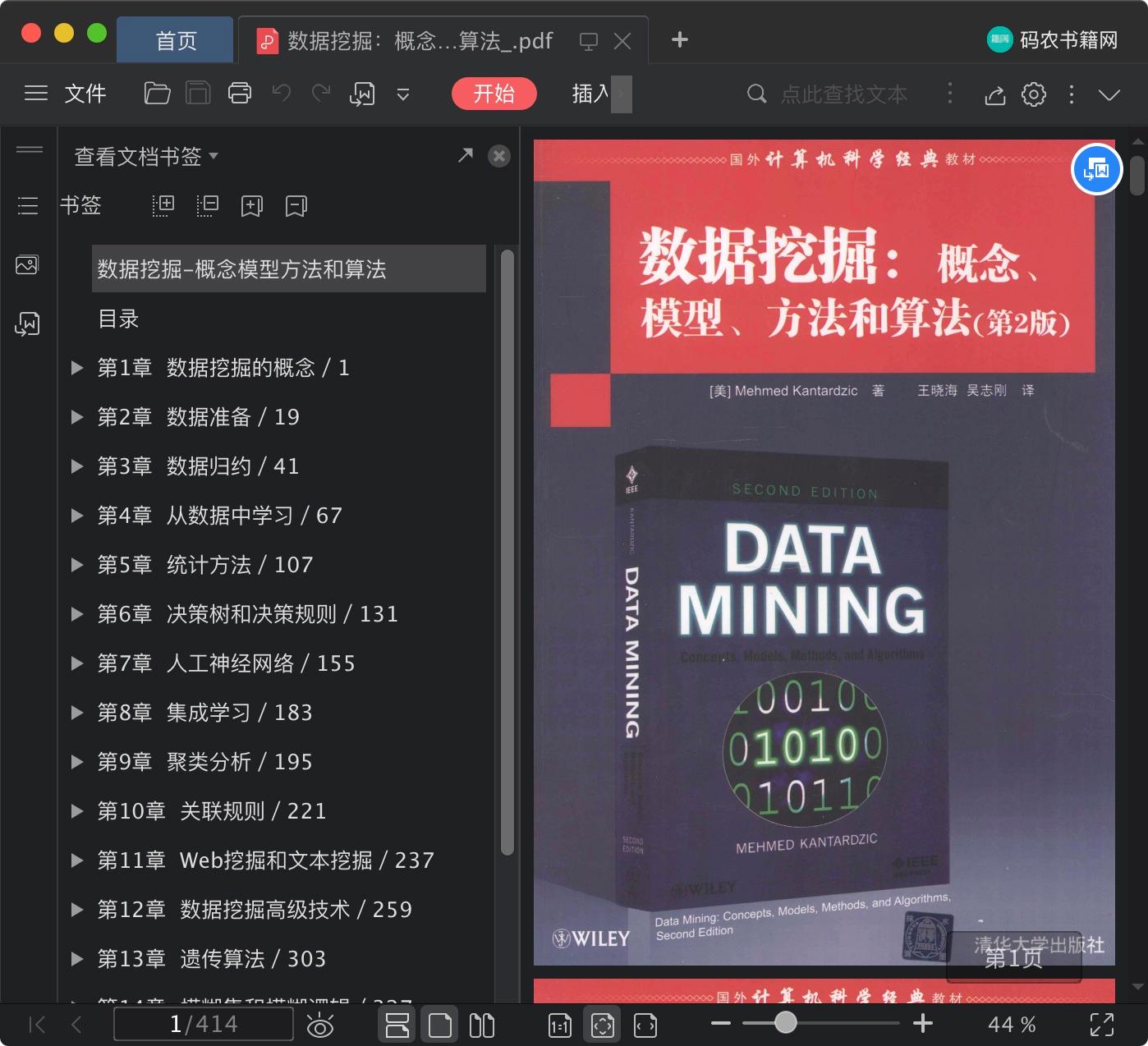Show the bookmarks list panel icon
The image size is (1148, 1046).
click(28, 205)
